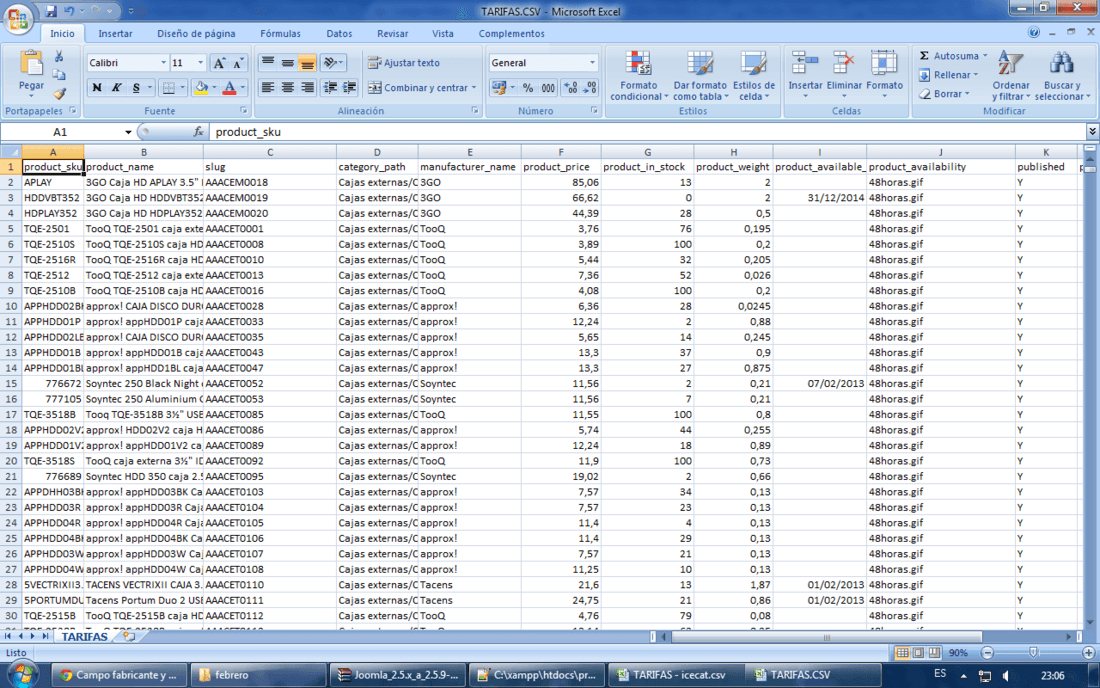The width and height of the screenshot is (1100, 688).
Task: Align text to bottom of cell
Action: tap(307, 63)
